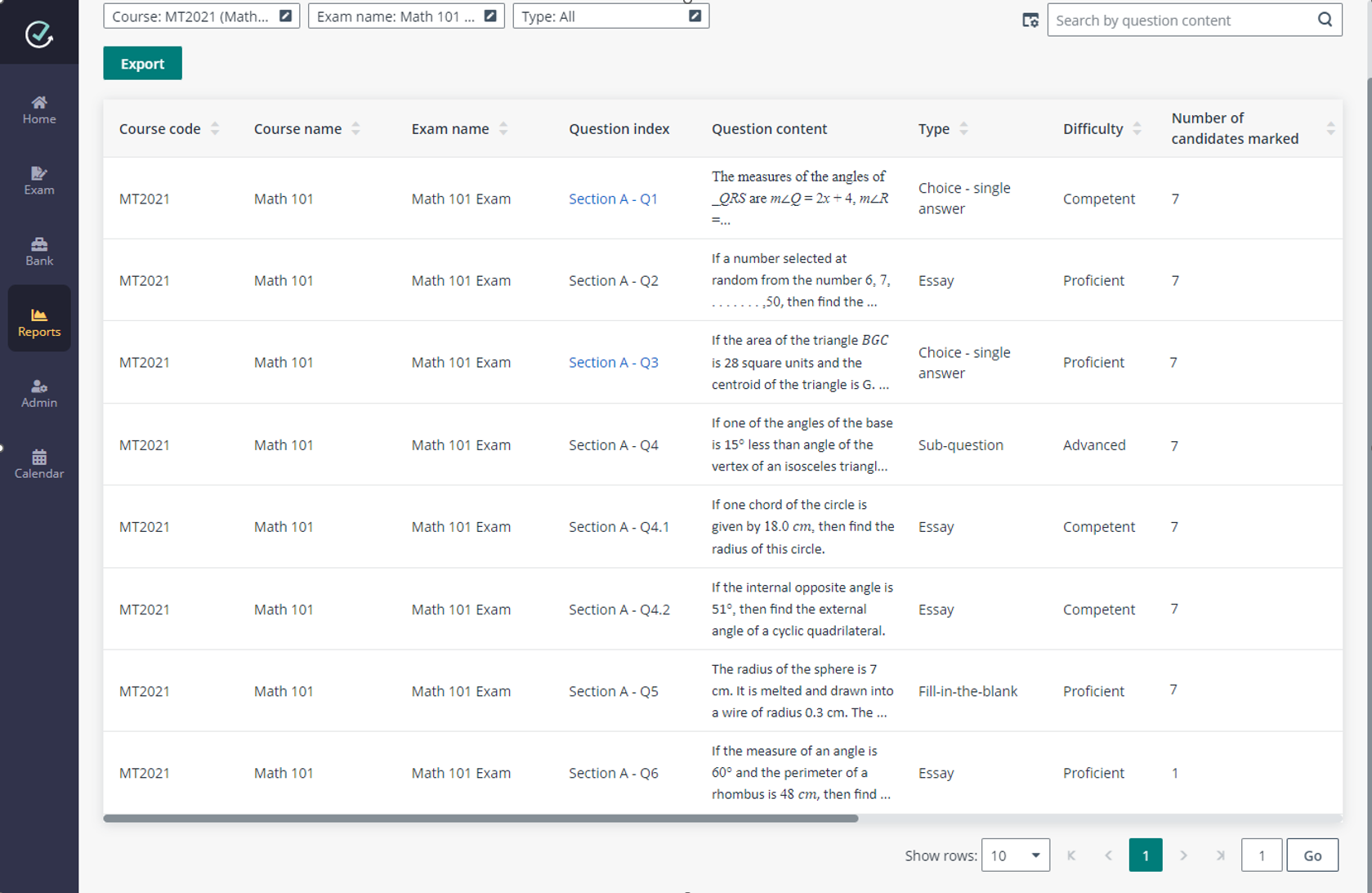The height and width of the screenshot is (893, 1372).
Task: Click the Question index column header
Action: point(619,128)
